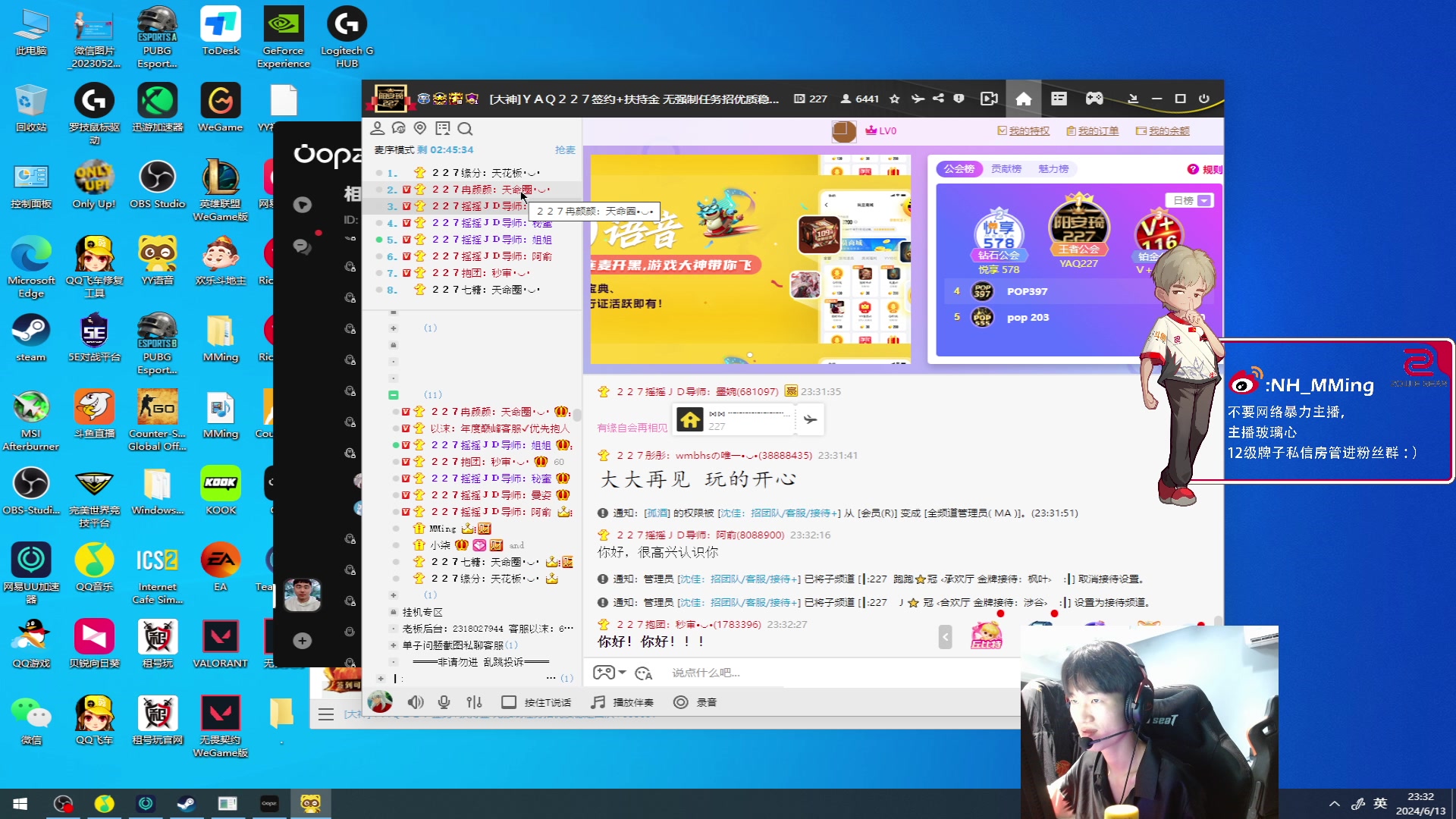Expand a collapsed channel group via its plus sign
This screenshot has width=1456, height=819.
pyautogui.click(x=393, y=328)
